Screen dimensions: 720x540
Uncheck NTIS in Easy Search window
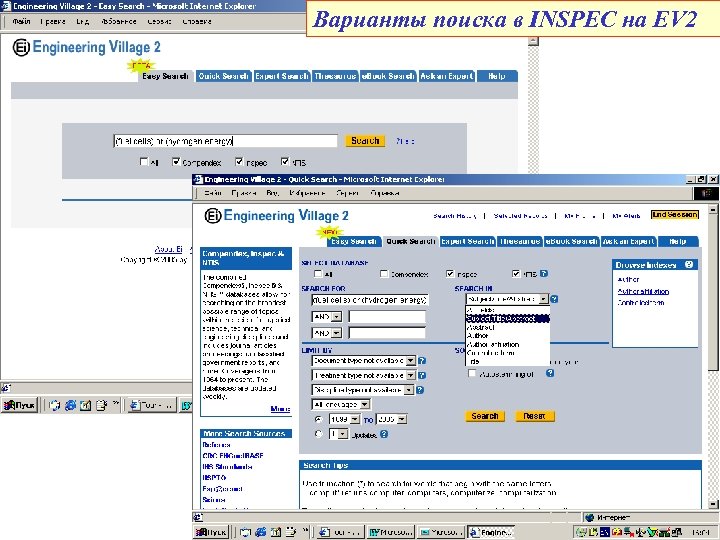285,162
